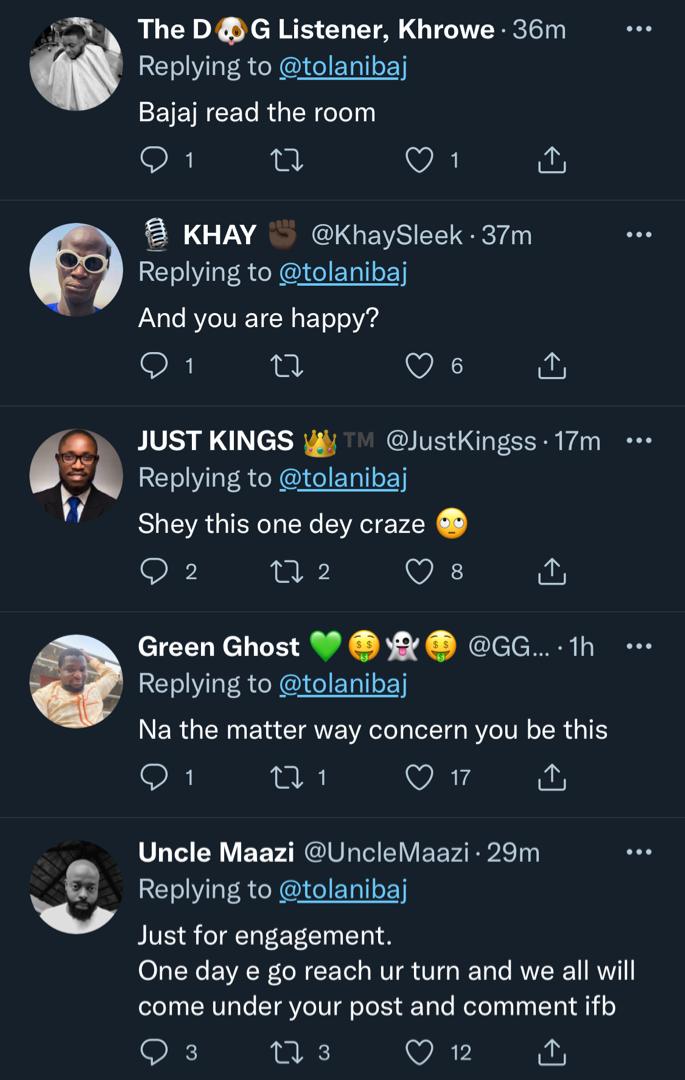685x1080 pixels.
Task: Retweet Uncle Maazi's "Just for engagement" reply
Action: [287, 1052]
